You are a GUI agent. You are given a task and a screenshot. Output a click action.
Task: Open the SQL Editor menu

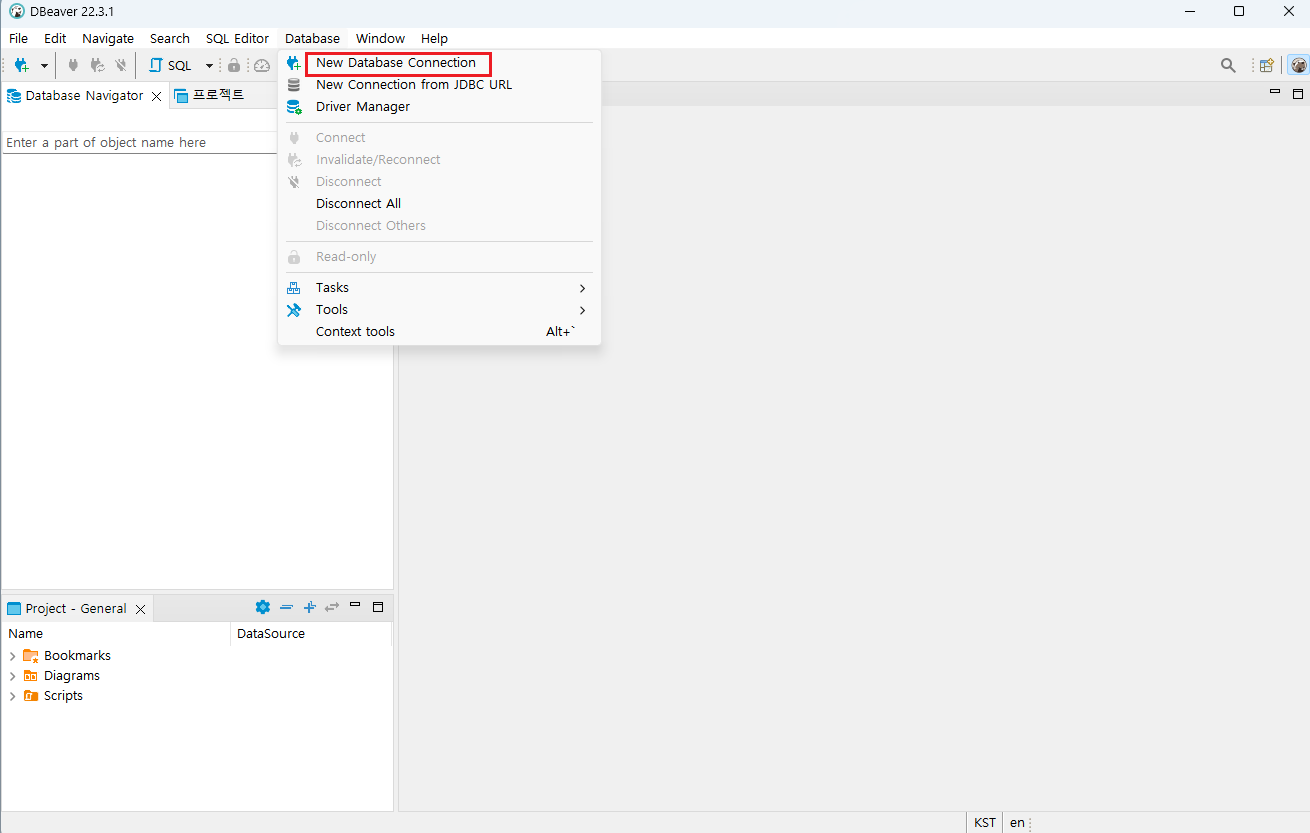point(237,38)
